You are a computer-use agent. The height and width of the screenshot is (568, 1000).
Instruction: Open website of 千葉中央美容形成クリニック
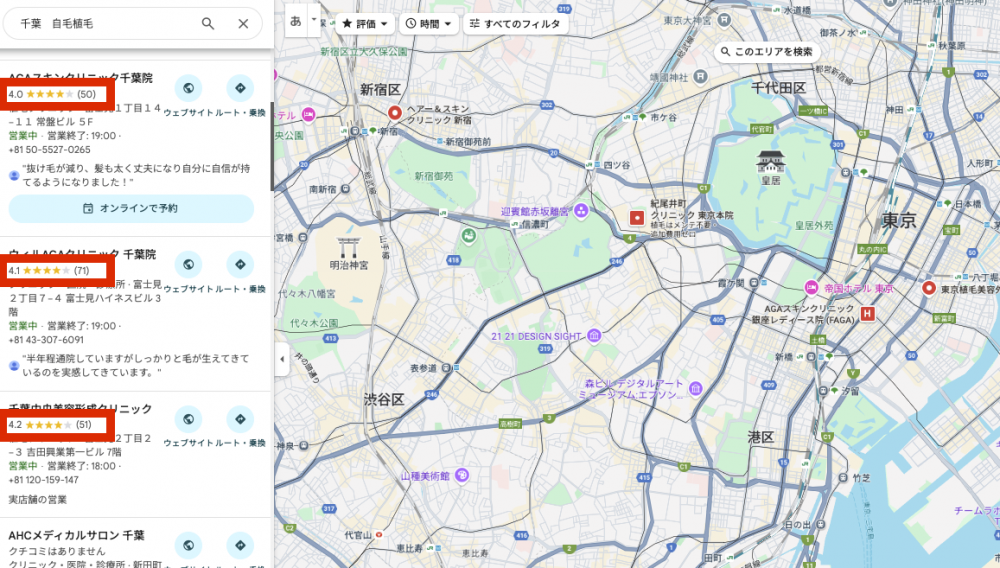point(188,419)
